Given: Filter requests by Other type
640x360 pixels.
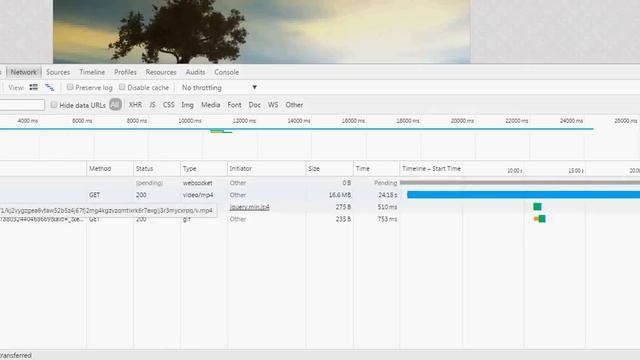Looking at the screenshot, I should pyautogui.click(x=294, y=105).
